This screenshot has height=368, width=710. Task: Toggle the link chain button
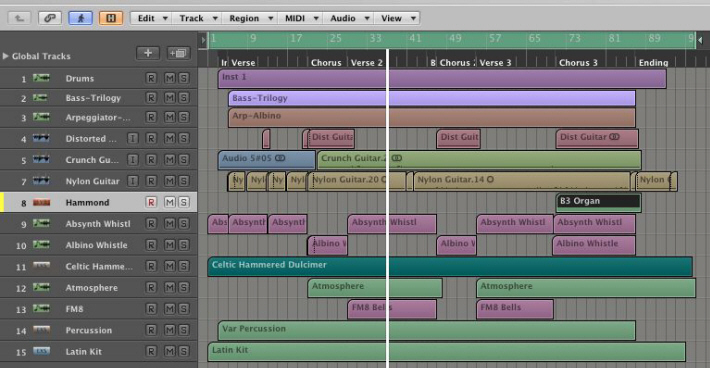point(50,18)
